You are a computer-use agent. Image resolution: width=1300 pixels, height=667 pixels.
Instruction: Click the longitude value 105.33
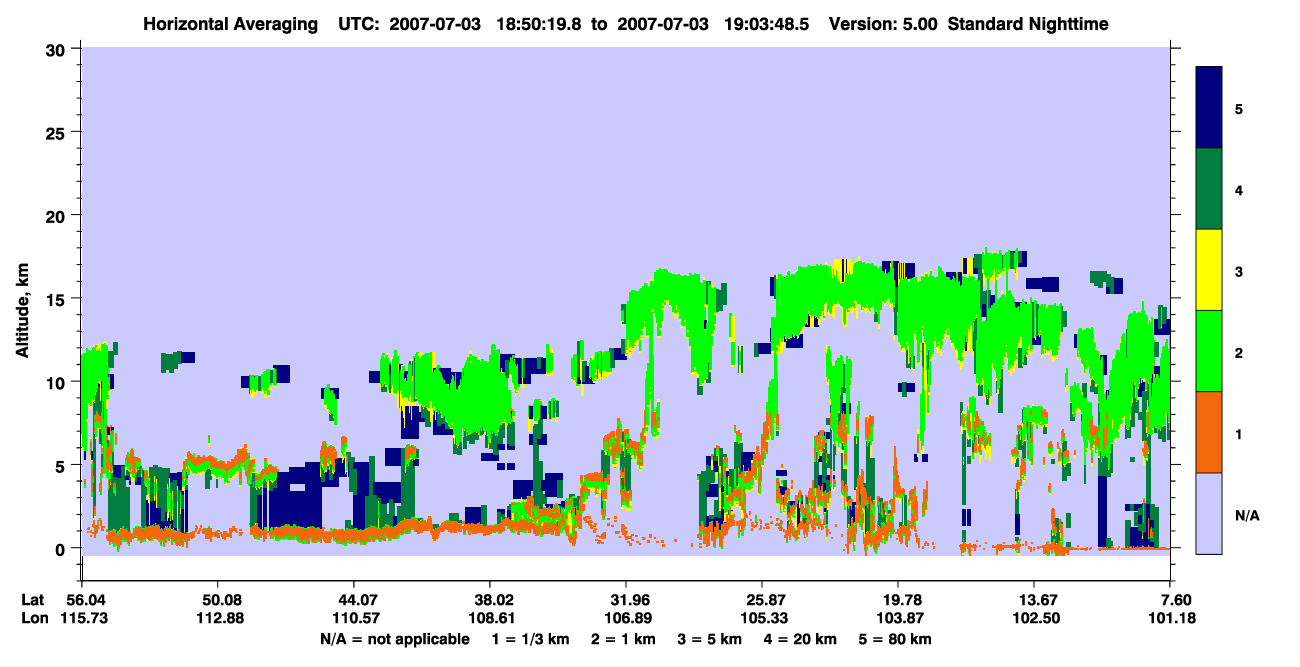(x=762, y=618)
